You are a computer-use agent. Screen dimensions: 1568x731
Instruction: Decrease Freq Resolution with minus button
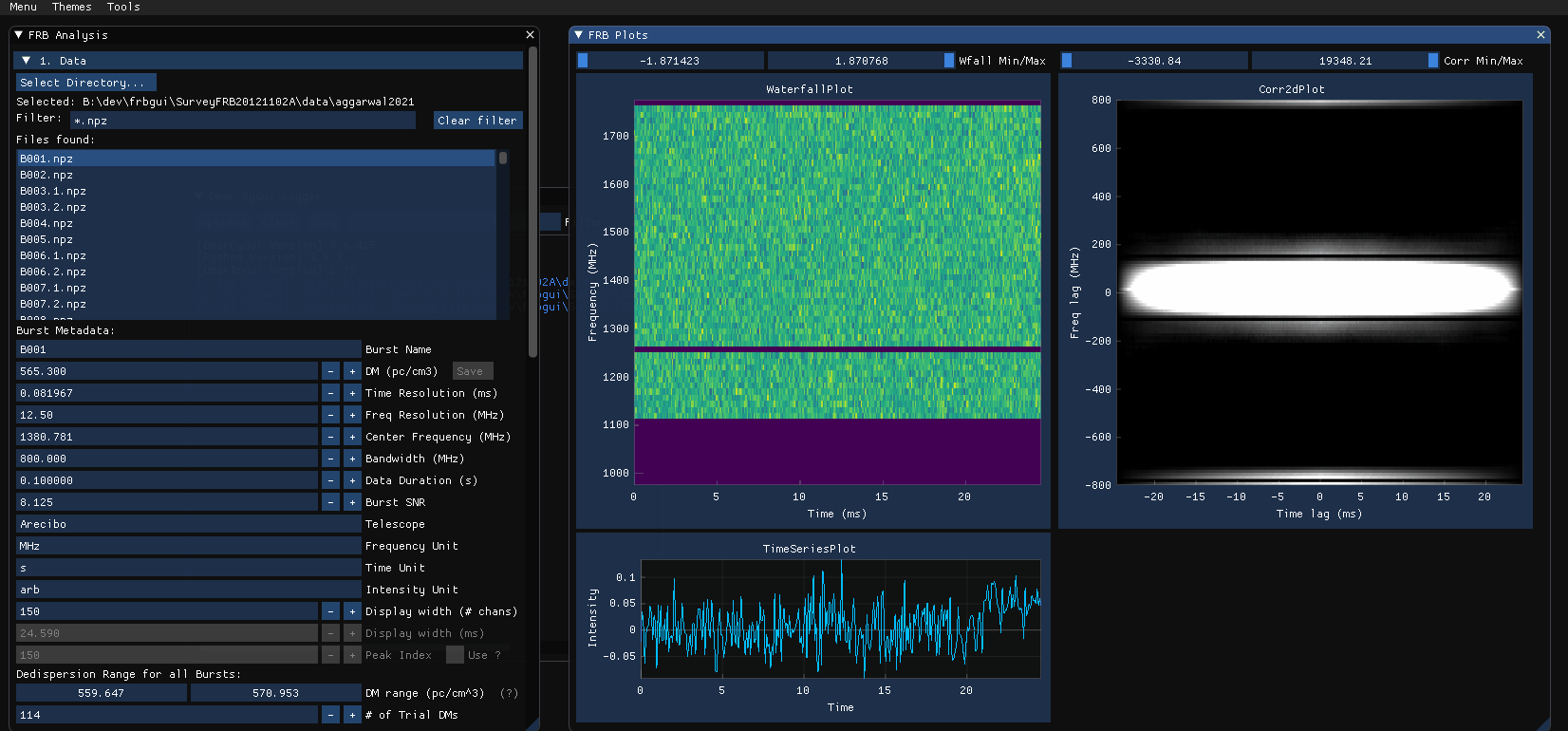tap(330, 415)
